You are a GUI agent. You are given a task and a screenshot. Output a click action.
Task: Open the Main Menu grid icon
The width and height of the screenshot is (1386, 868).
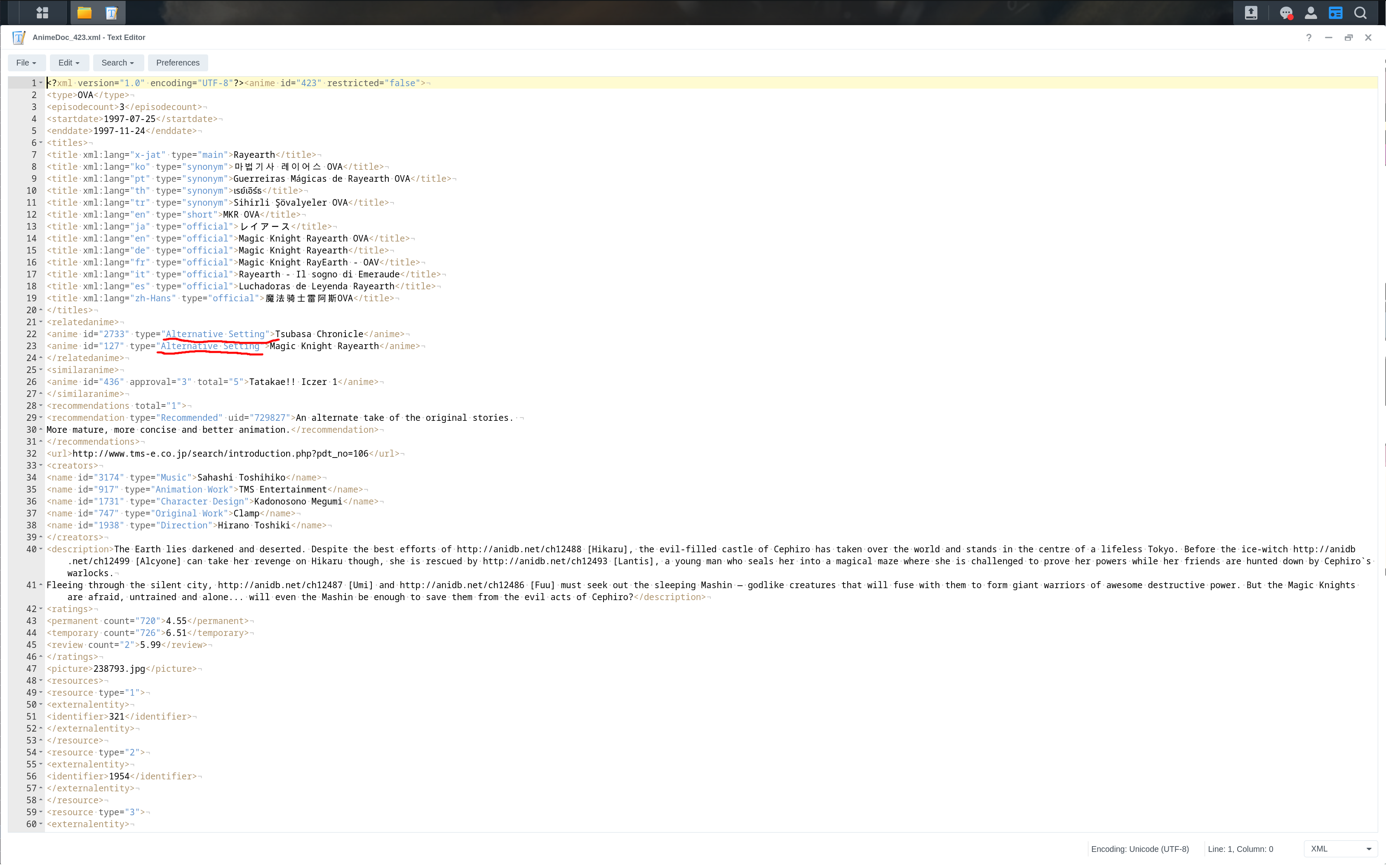click(42, 13)
